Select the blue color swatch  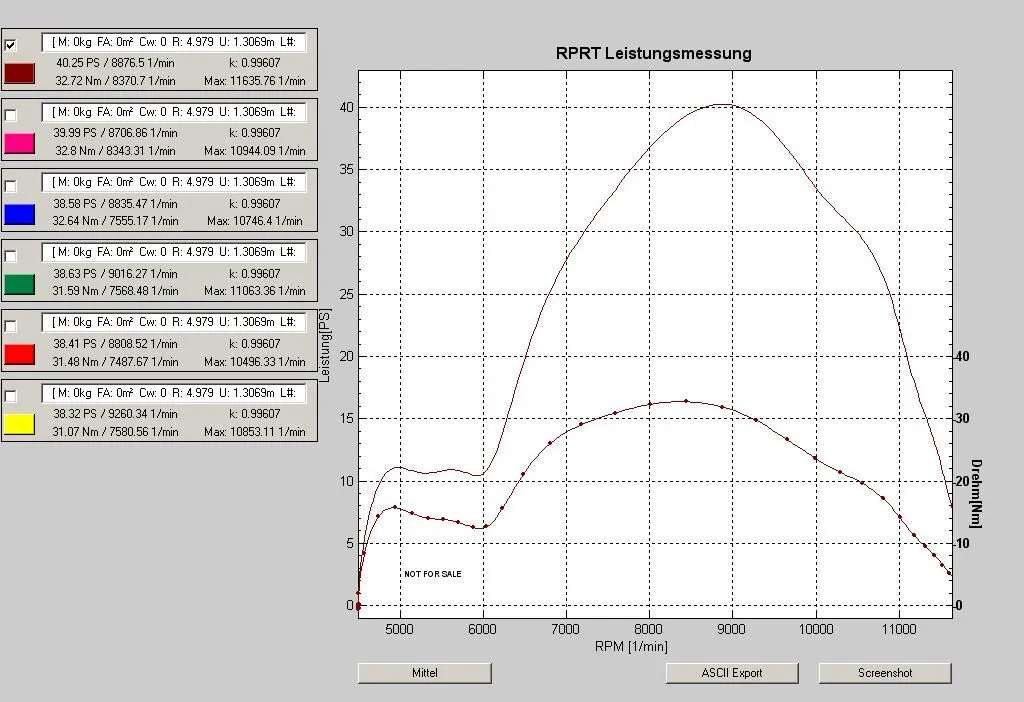point(20,214)
